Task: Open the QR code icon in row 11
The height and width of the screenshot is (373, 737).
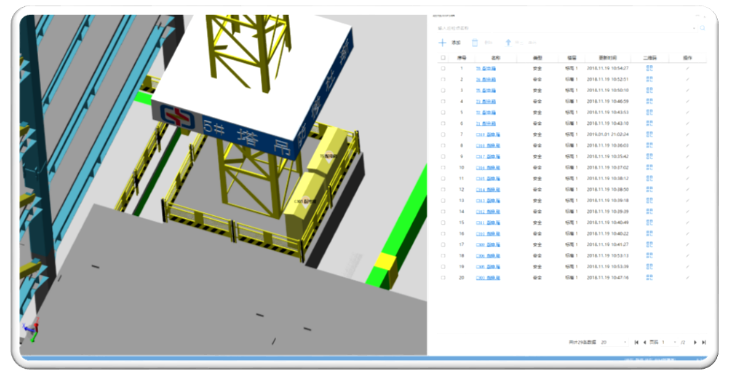Action: tap(649, 179)
